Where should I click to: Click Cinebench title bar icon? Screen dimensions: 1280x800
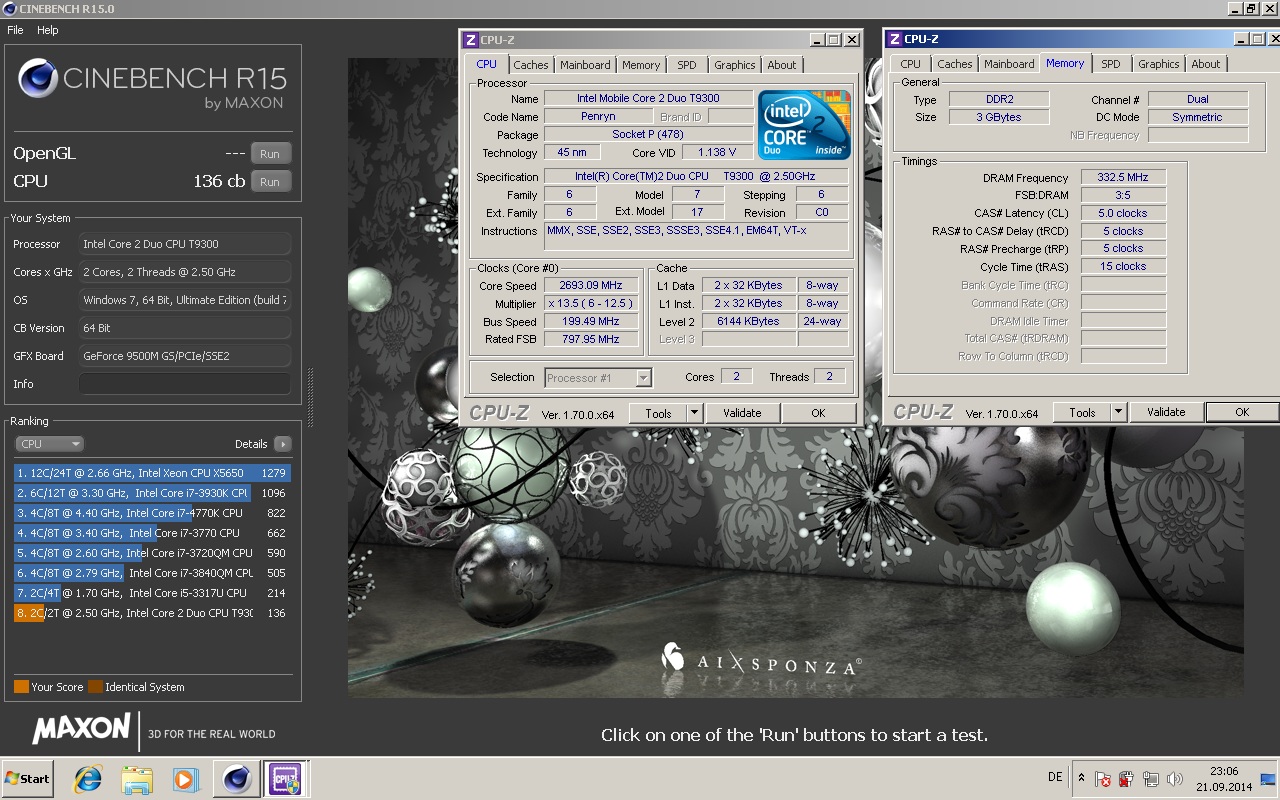point(9,8)
